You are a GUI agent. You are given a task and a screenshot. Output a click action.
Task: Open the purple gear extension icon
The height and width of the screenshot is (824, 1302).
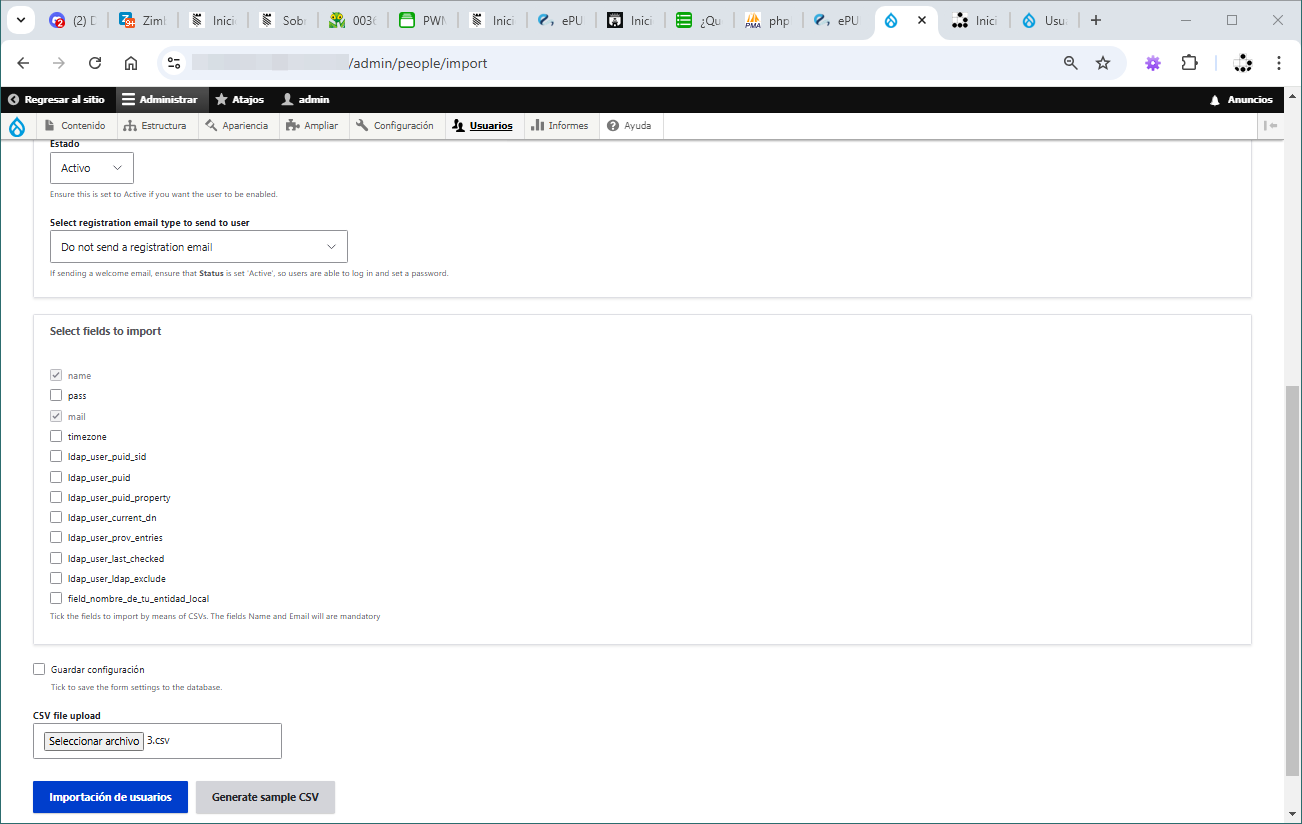tap(1153, 63)
